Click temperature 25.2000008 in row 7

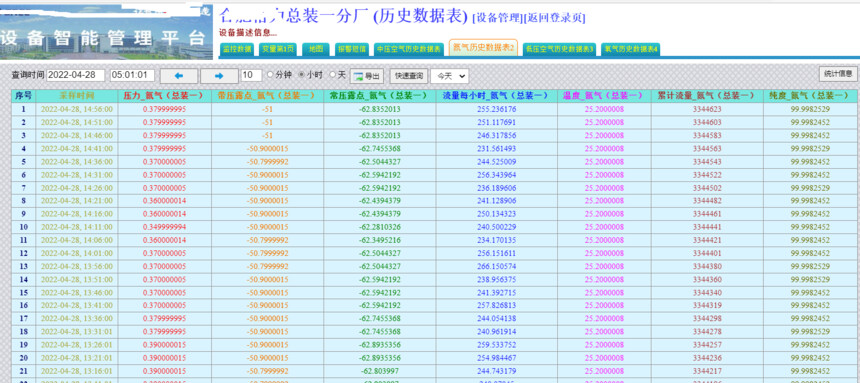[x=604, y=188]
